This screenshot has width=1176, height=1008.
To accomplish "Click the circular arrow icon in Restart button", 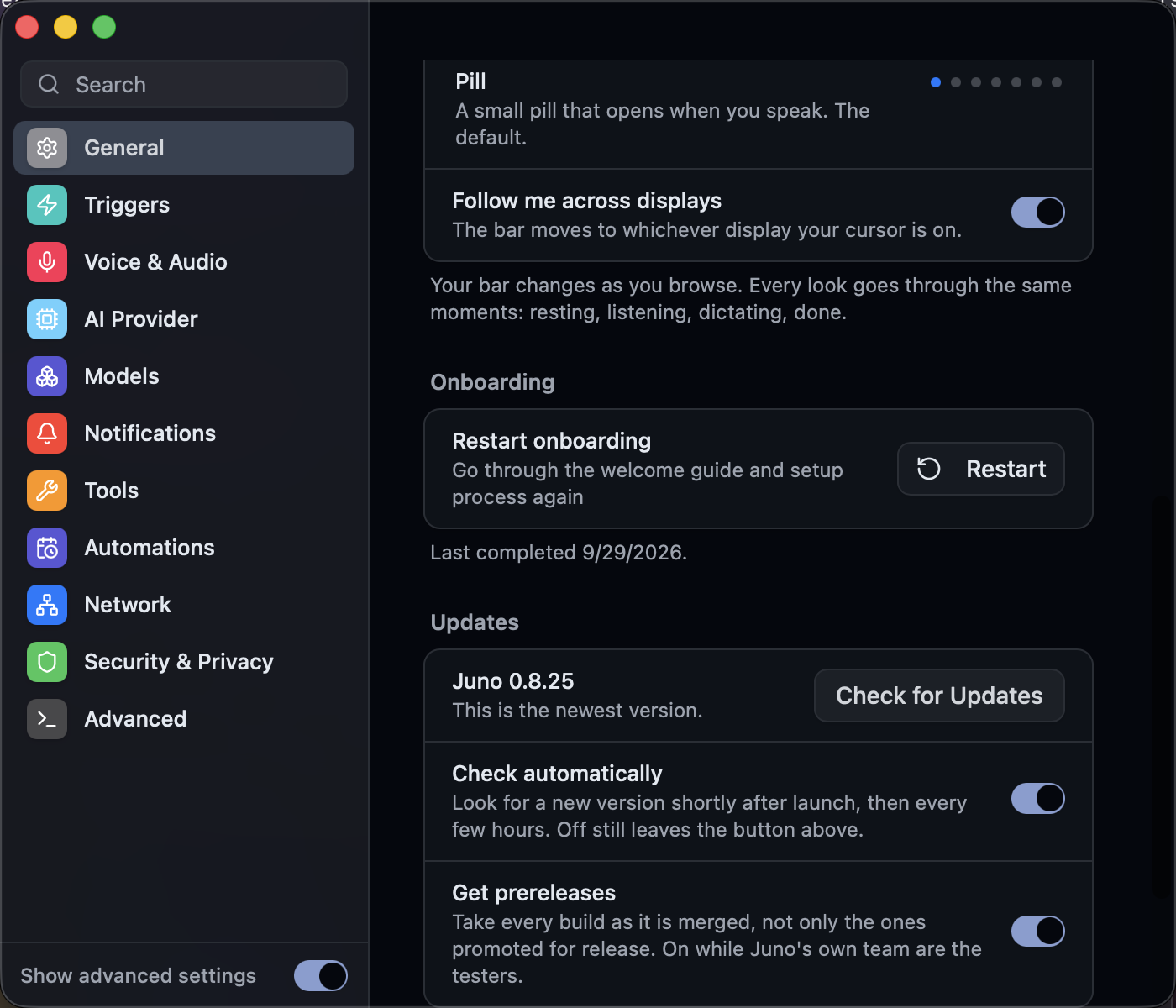I will pyautogui.click(x=928, y=469).
